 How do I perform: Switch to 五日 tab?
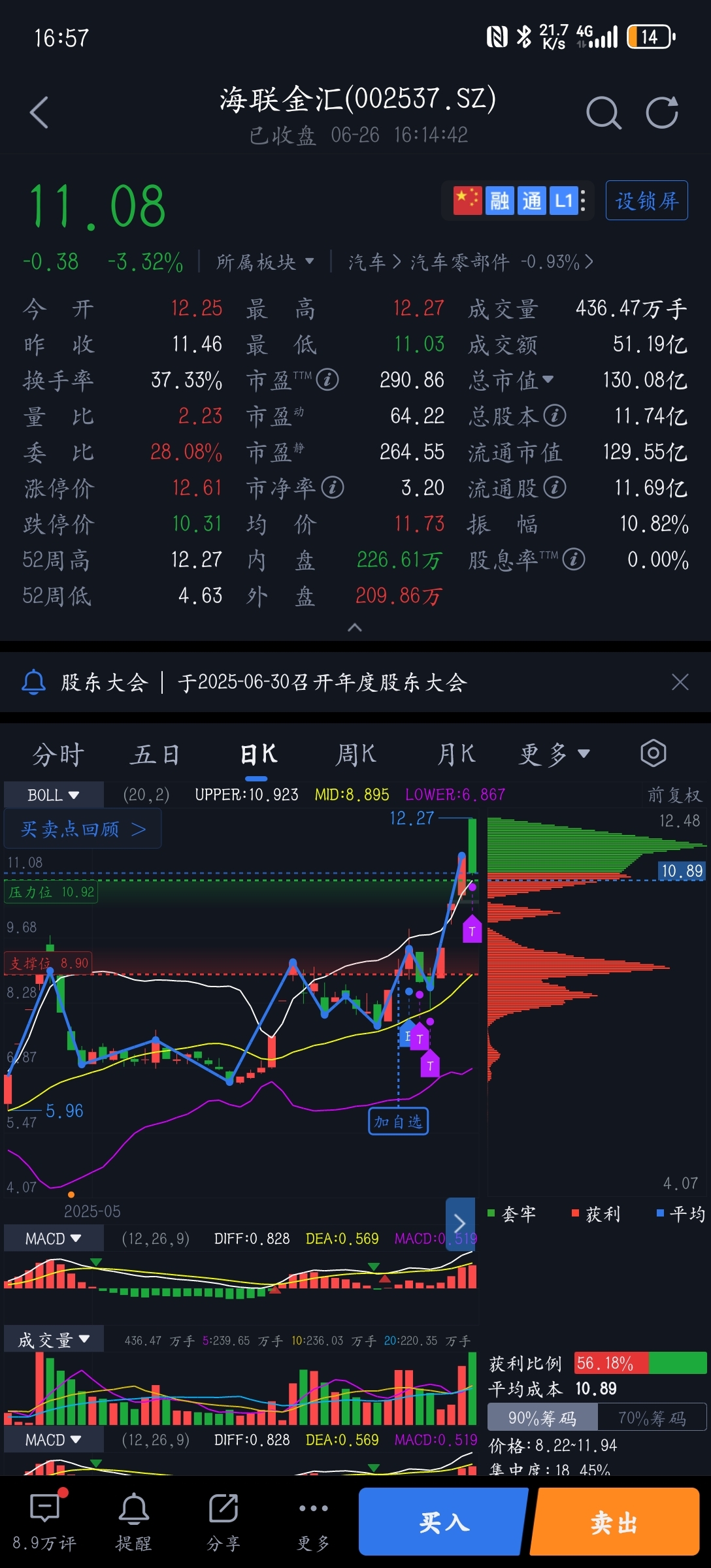(x=156, y=754)
